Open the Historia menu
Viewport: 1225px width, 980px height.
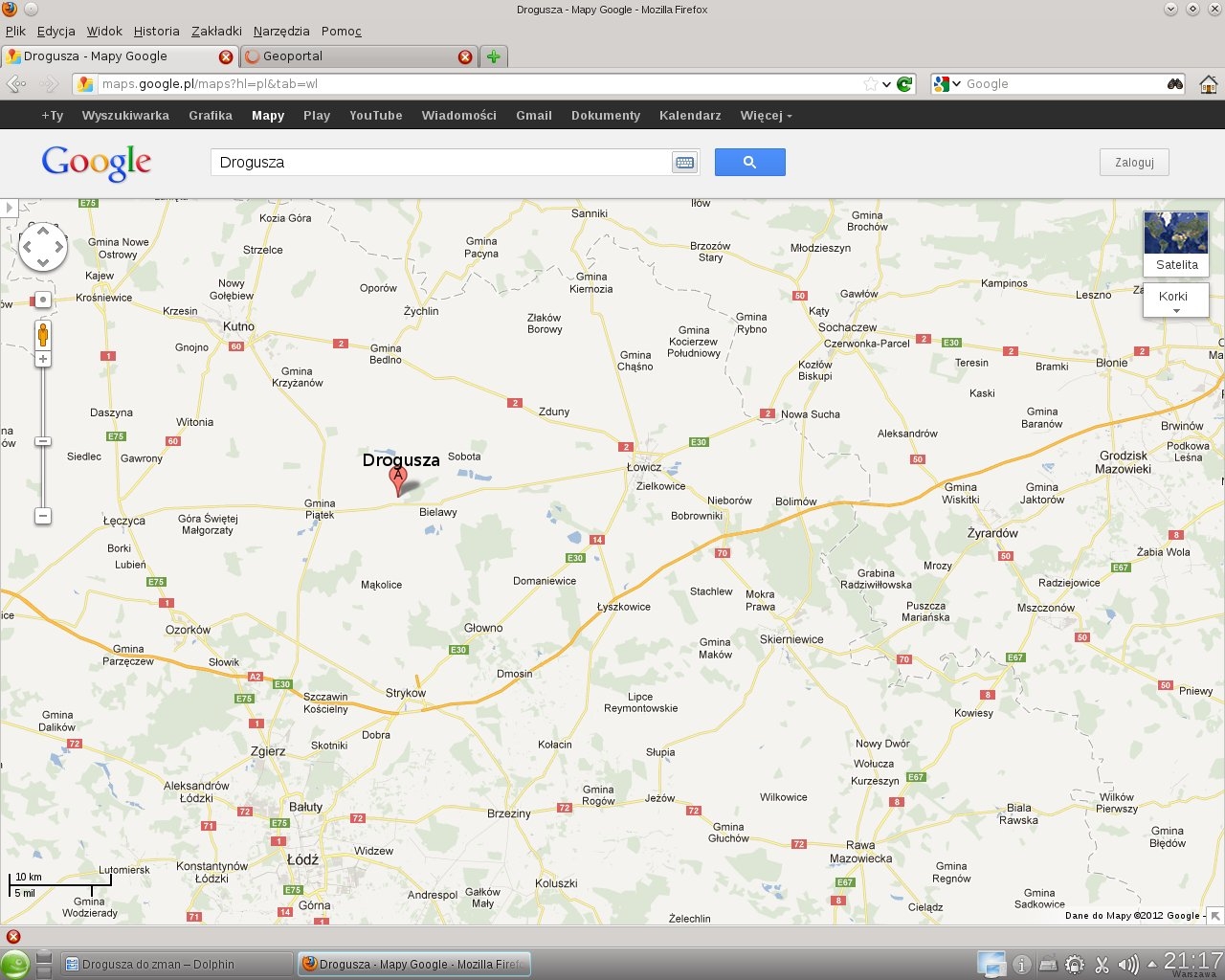[157, 31]
